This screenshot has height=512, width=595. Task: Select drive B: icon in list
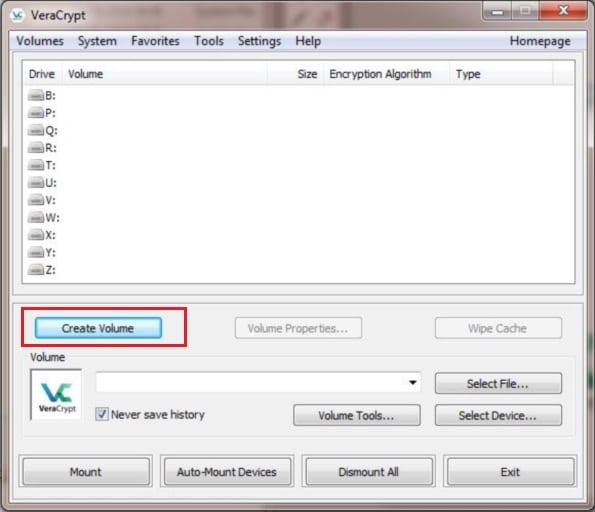(36, 95)
